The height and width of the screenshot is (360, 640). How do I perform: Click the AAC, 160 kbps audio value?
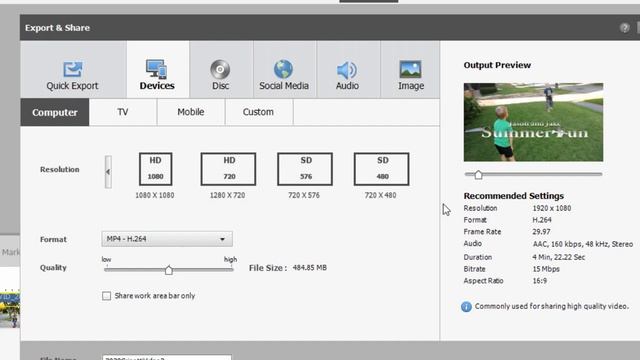point(582,244)
